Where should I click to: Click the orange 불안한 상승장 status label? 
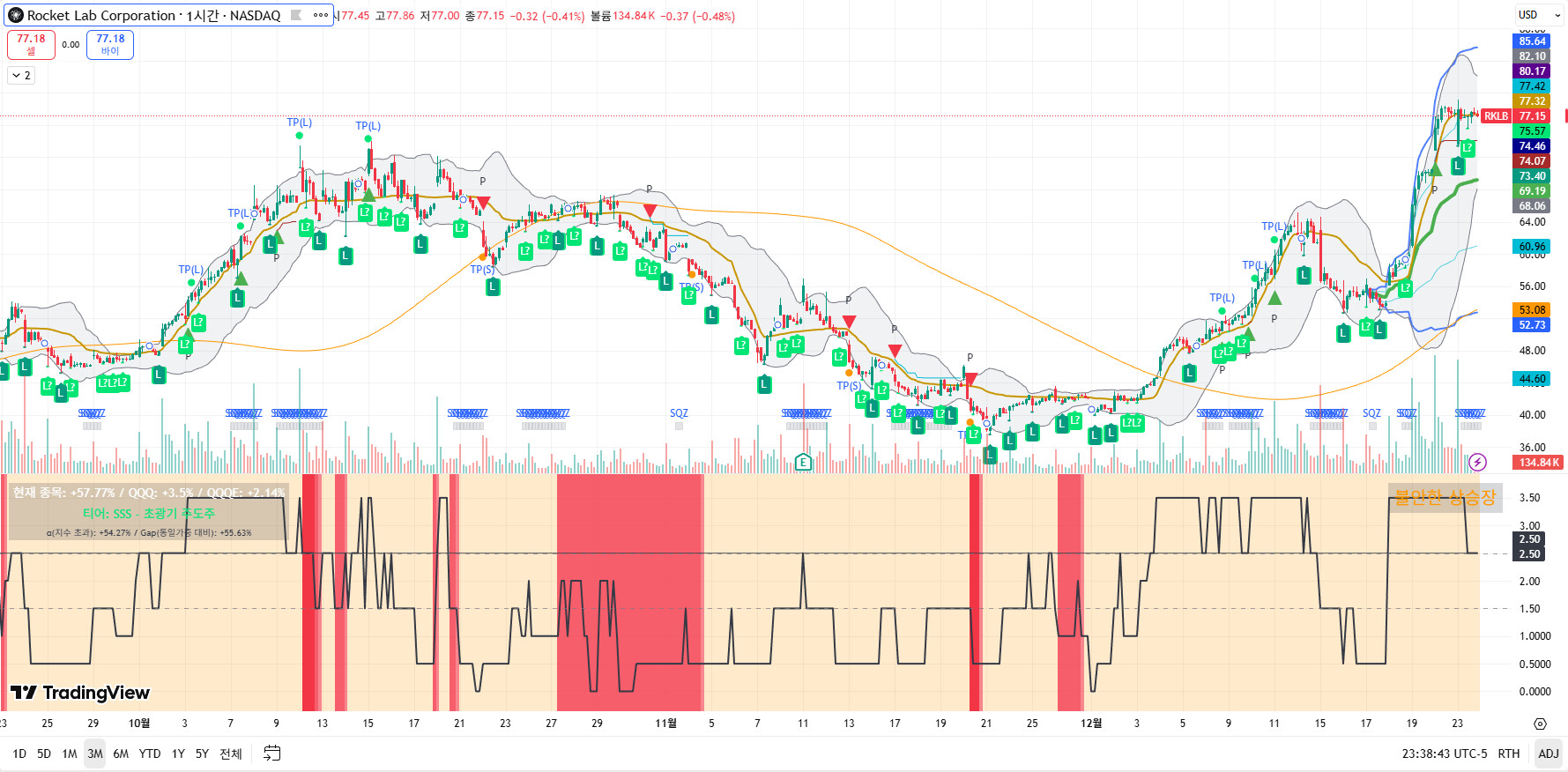point(1445,498)
